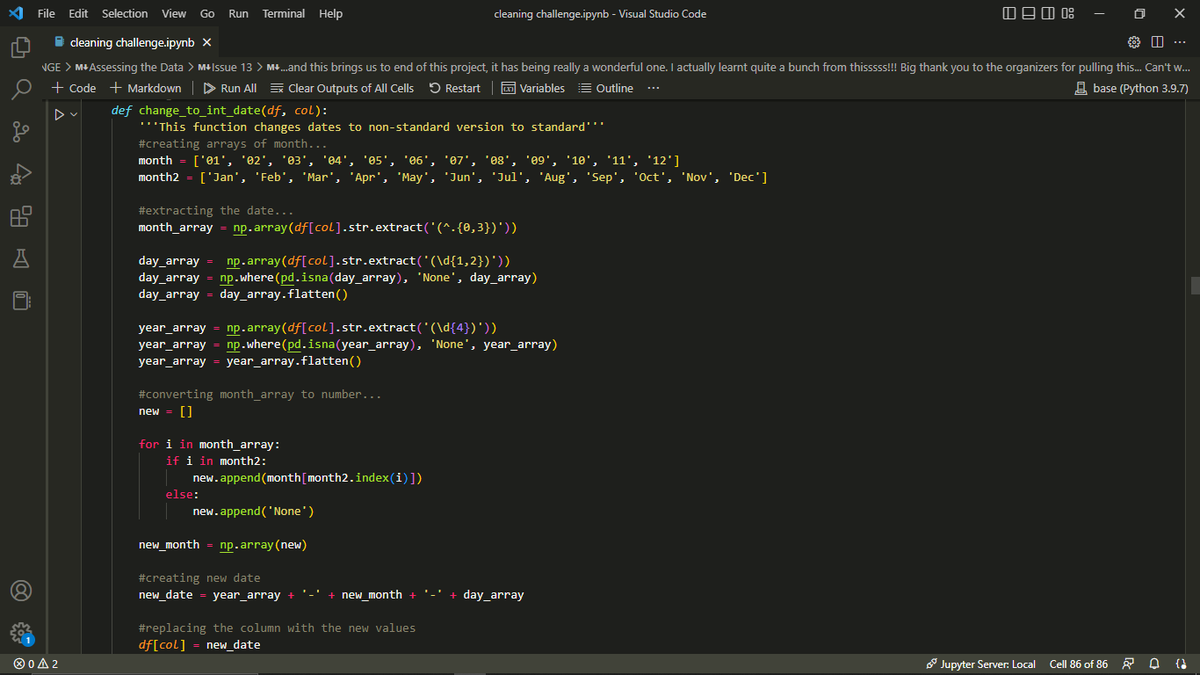Open the Explorer view in activity bar
This screenshot has height=675, width=1200.
(21, 47)
